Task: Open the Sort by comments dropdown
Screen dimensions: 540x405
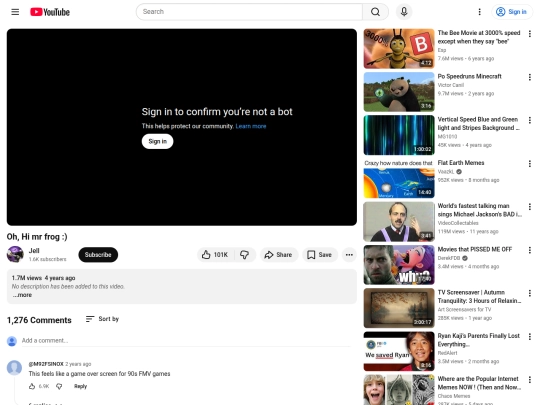Action: (x=102, y=319)
